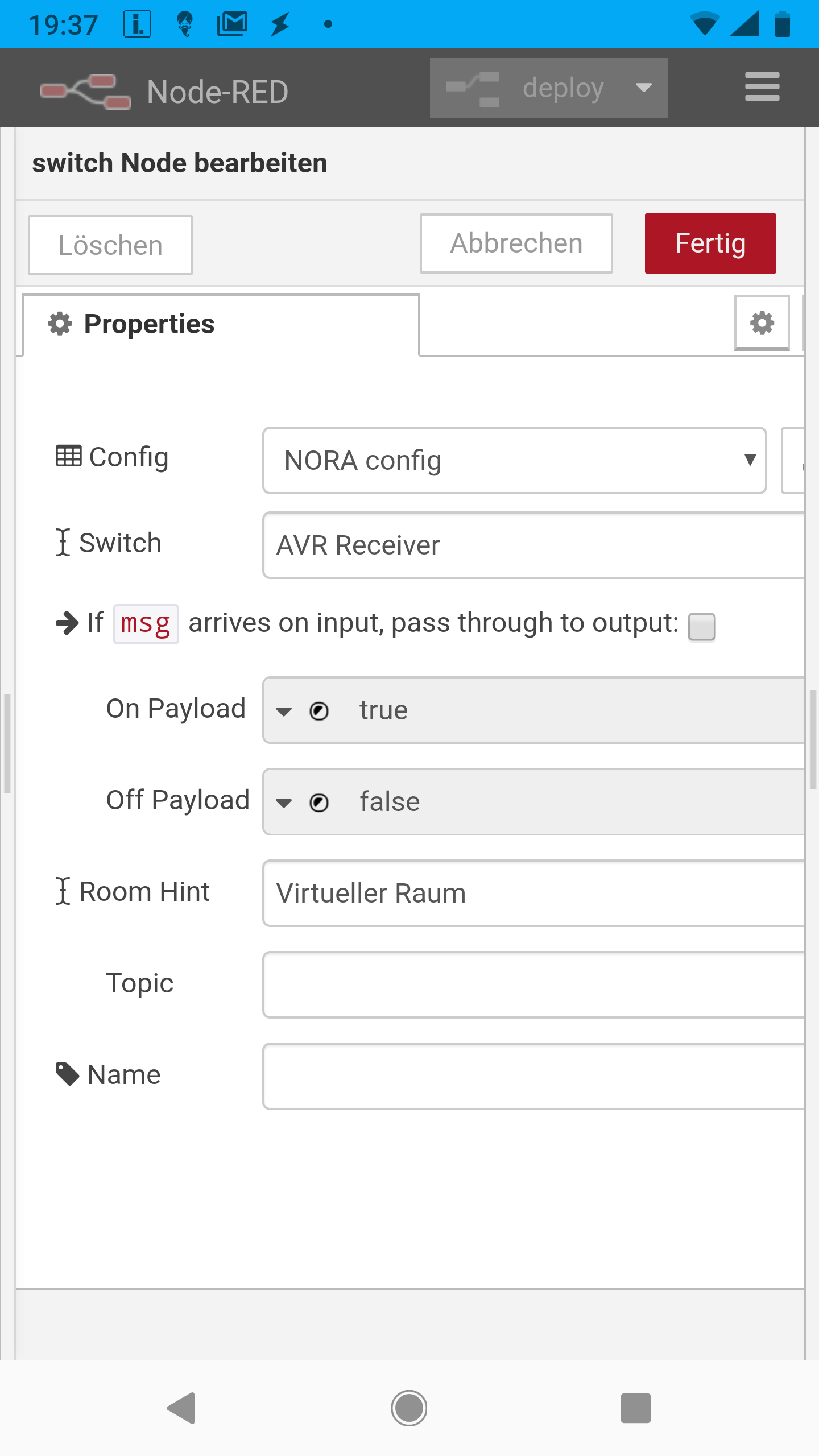Expand the On Payload type selector arrow
Viewport: 819px width, 1456px height.
(x=284, y=711)
